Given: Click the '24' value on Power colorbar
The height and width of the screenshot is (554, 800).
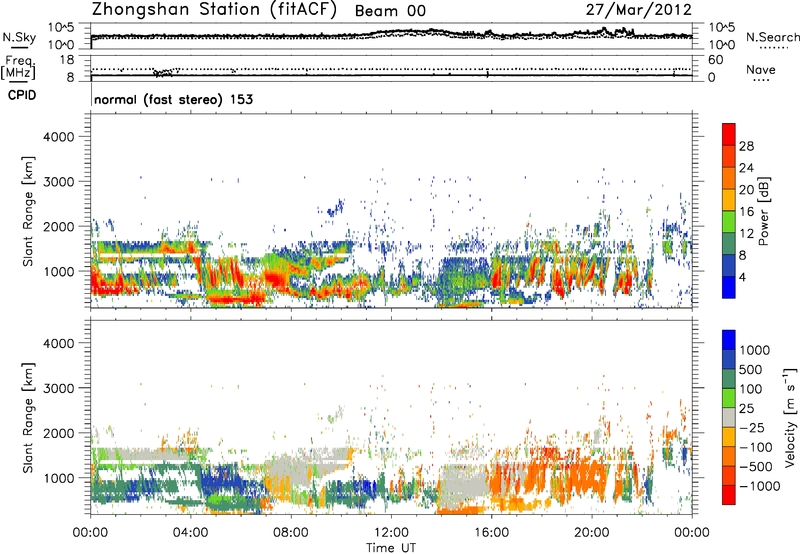Looking at the screenshot, I should 746,168.
